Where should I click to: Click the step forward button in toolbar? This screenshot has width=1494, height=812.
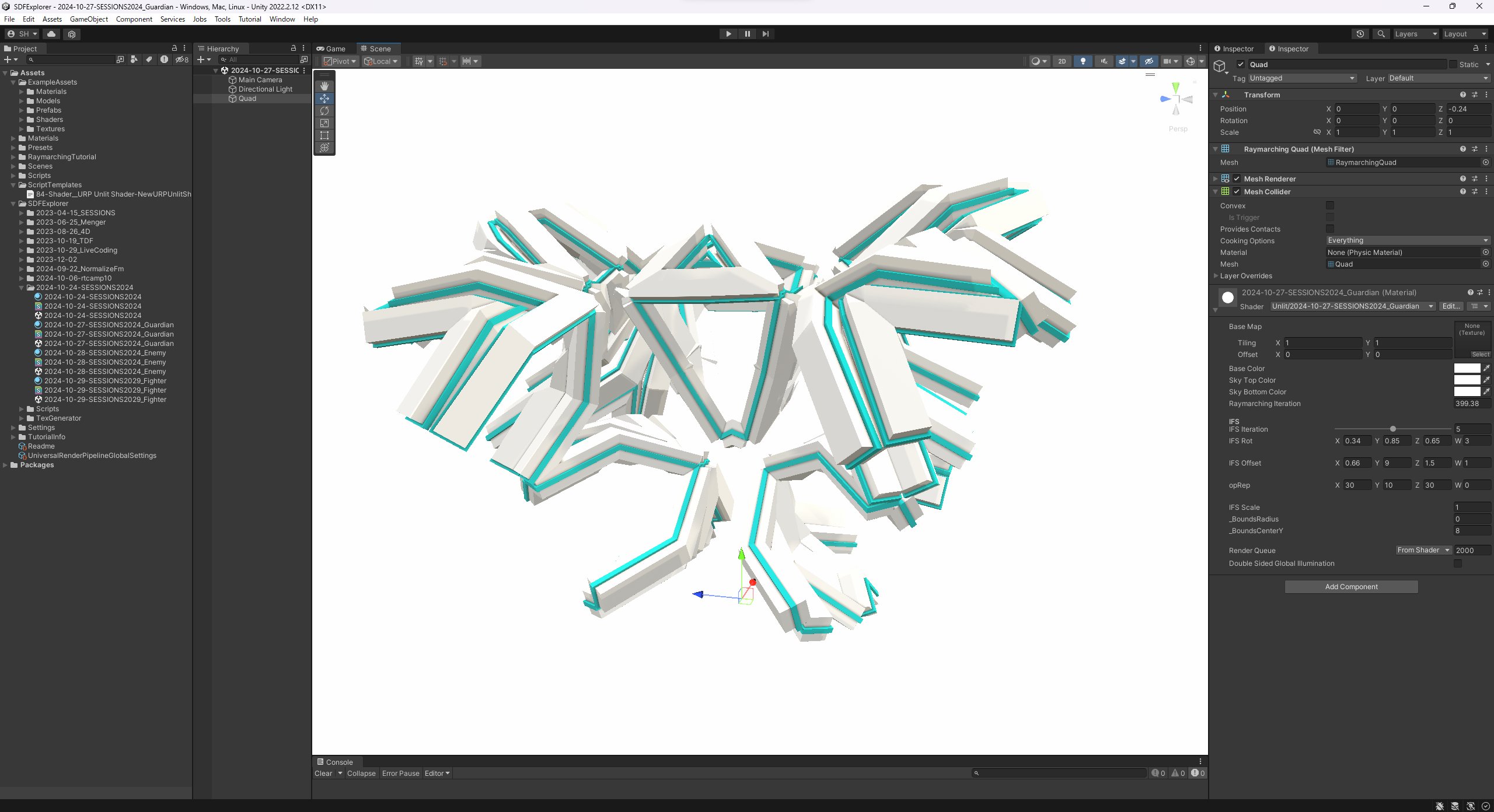coord(765,33)
